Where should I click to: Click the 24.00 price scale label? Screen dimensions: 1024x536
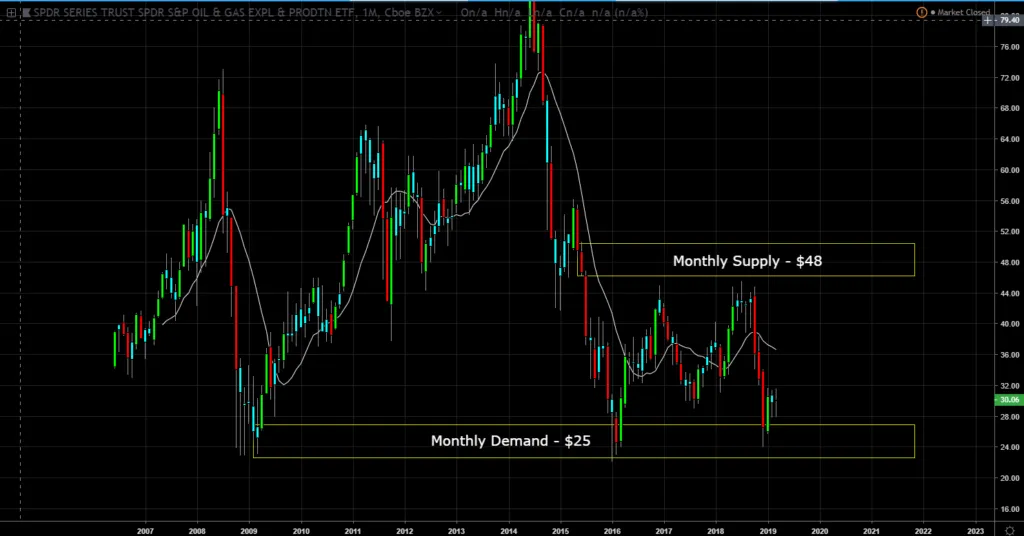pyautogui.click(x=1009, y=447)
